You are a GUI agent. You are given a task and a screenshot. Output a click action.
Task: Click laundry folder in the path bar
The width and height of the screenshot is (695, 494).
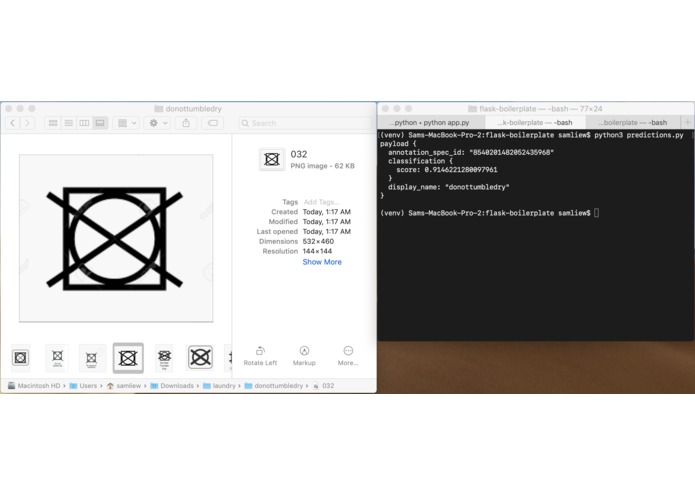point(219,386)
